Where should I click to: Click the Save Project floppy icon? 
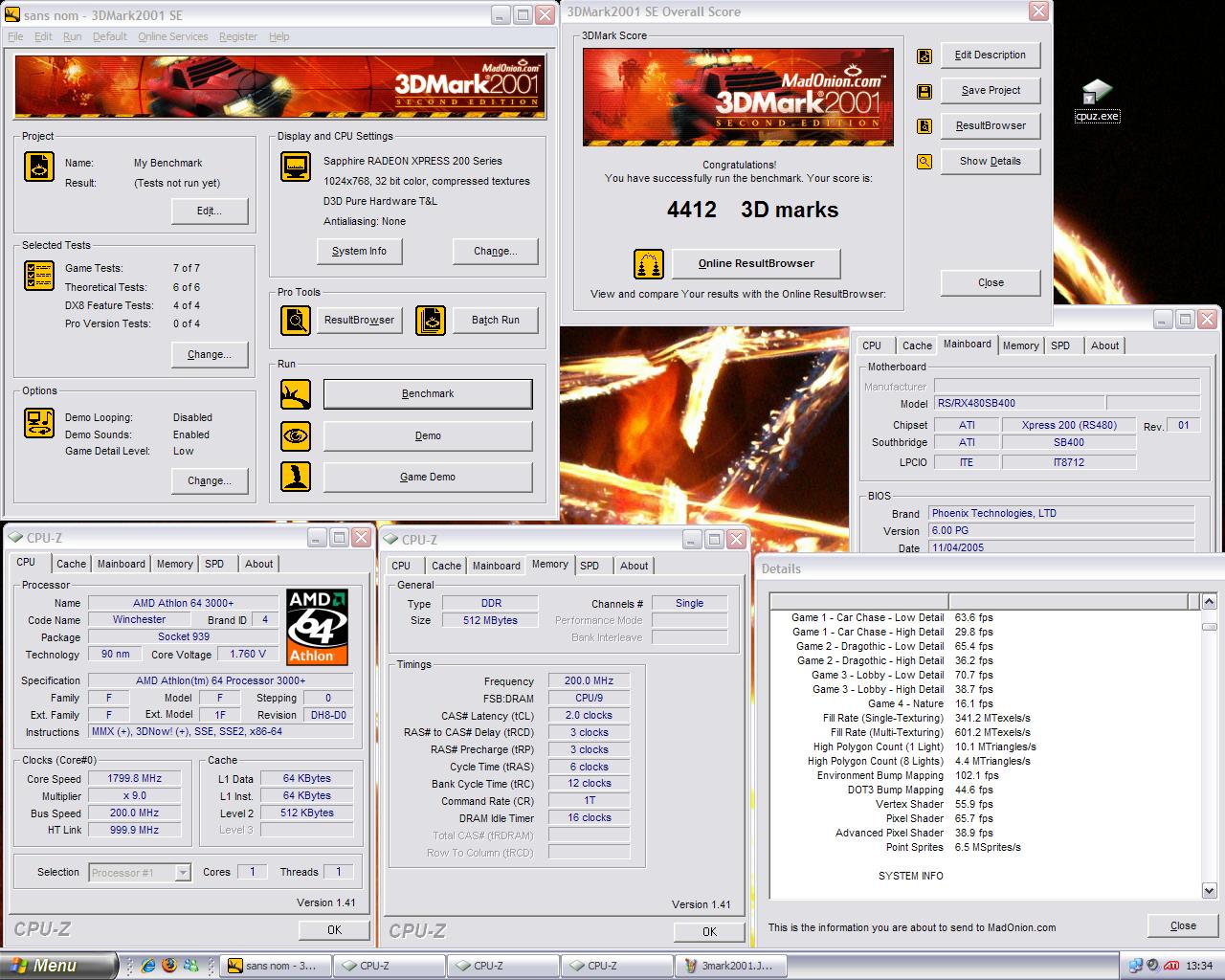coord(924,92)
